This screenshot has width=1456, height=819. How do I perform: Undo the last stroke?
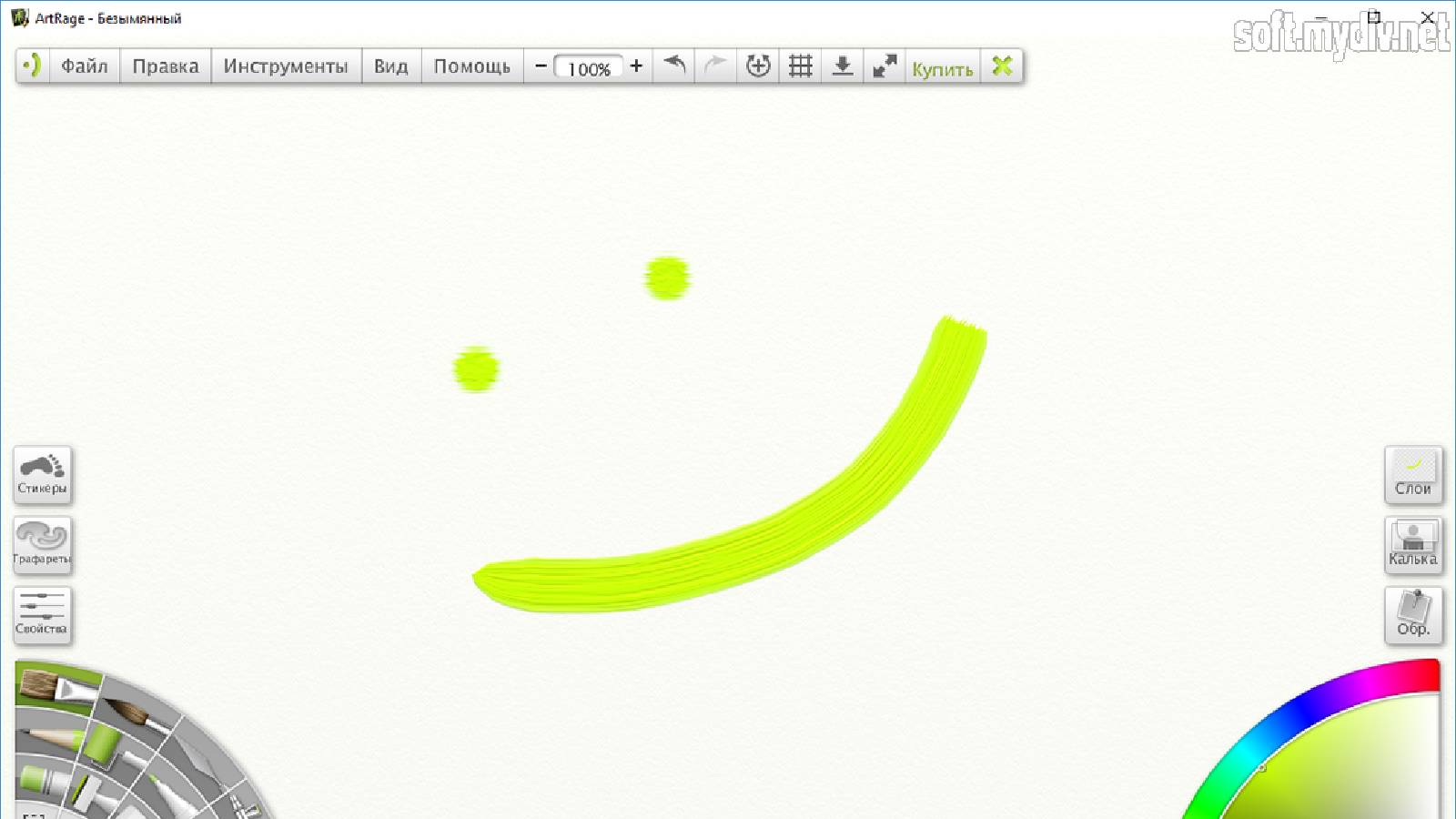(x=673, y=66)
